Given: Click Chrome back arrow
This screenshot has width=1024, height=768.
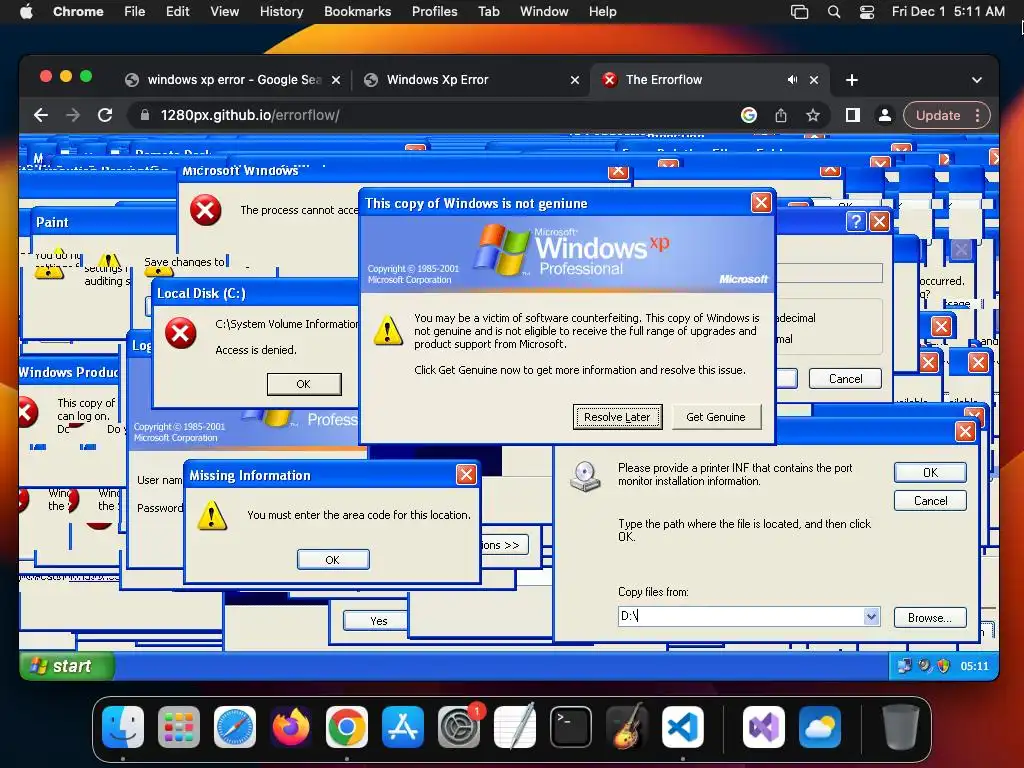Looking at the screenshot, I should (x=41, y=116).
